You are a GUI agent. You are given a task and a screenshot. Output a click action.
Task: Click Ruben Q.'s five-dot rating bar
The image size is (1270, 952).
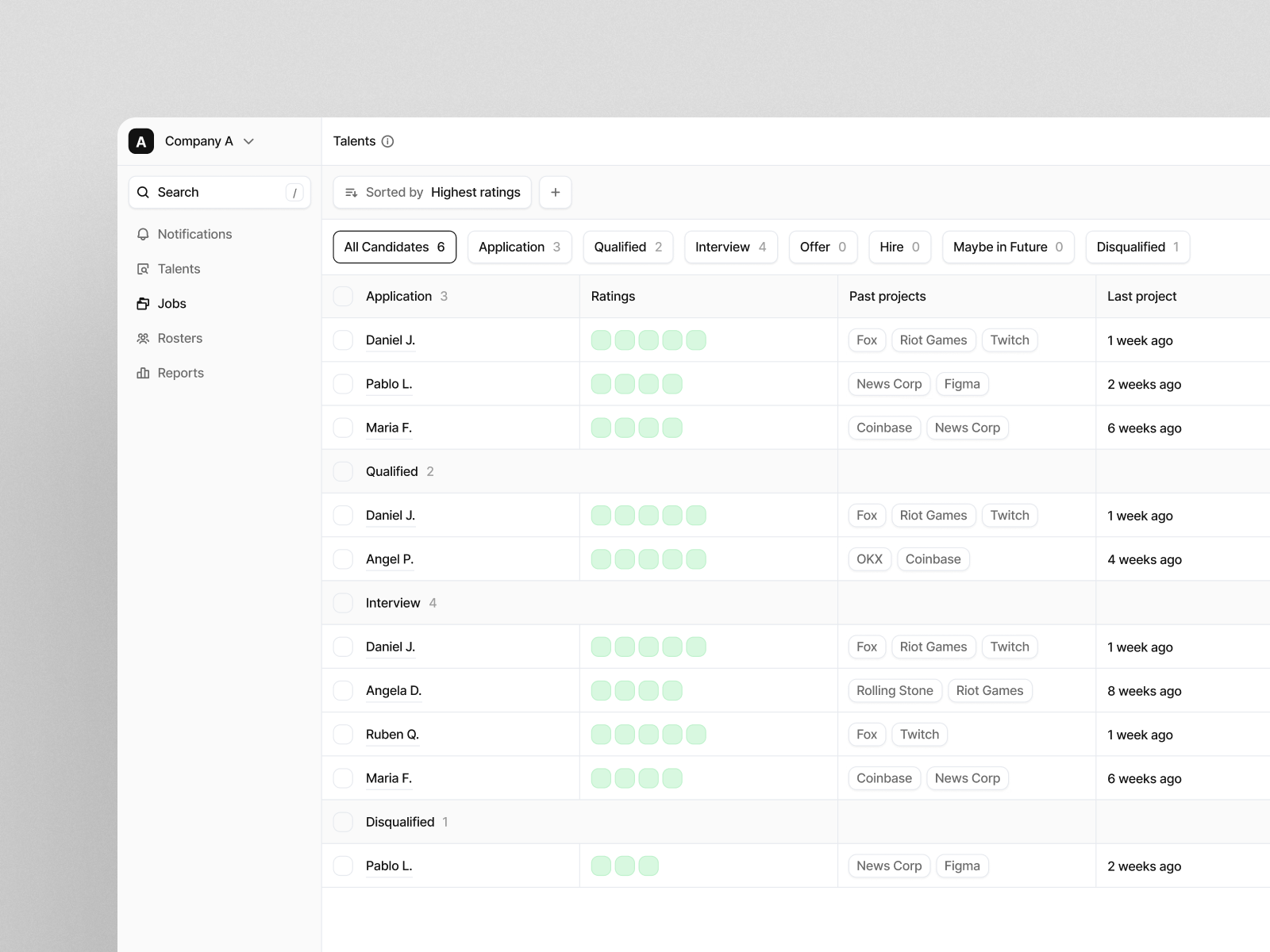[648, 734]
